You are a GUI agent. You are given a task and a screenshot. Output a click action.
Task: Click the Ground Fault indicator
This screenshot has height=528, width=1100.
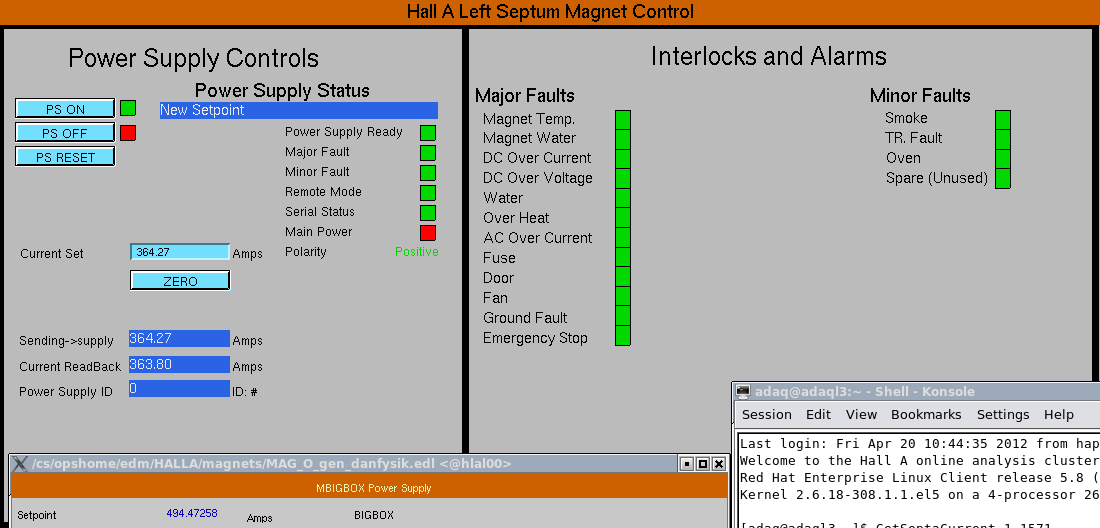(623, 316)
